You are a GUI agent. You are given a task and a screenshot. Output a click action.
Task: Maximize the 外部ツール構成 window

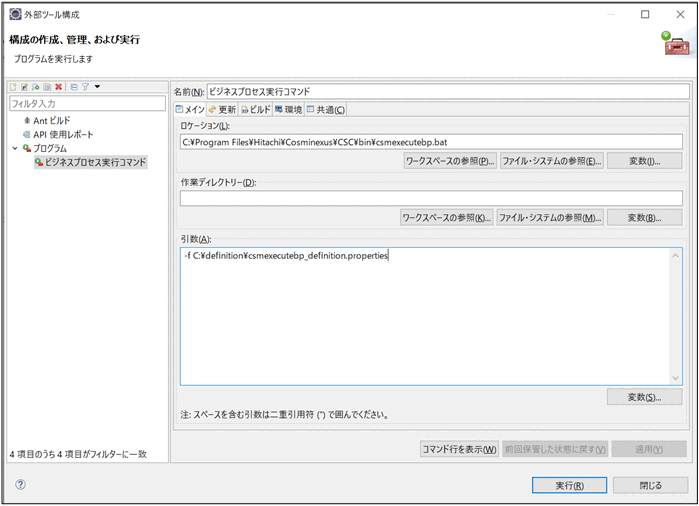tap(645, 14)
